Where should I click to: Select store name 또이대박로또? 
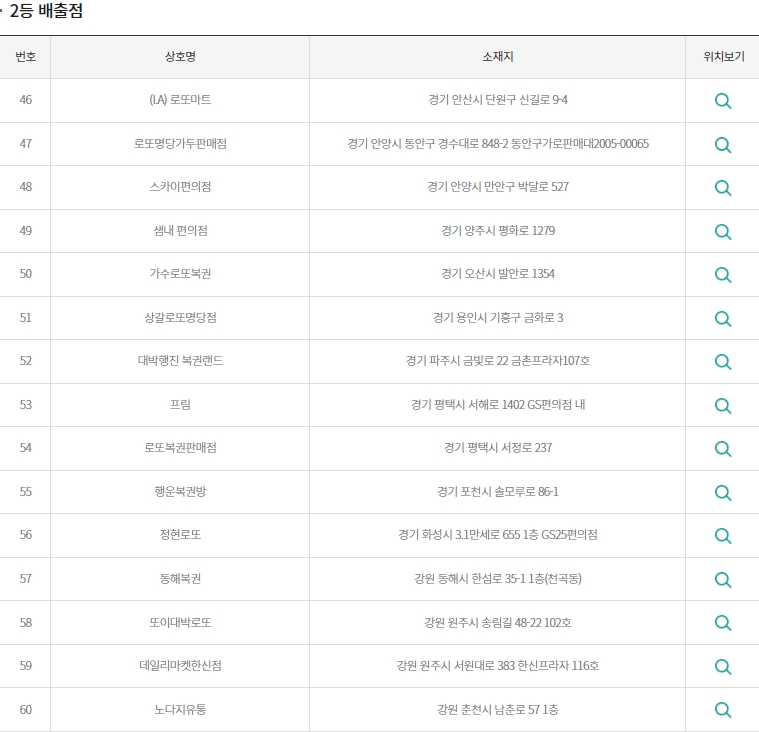(180, 622)
